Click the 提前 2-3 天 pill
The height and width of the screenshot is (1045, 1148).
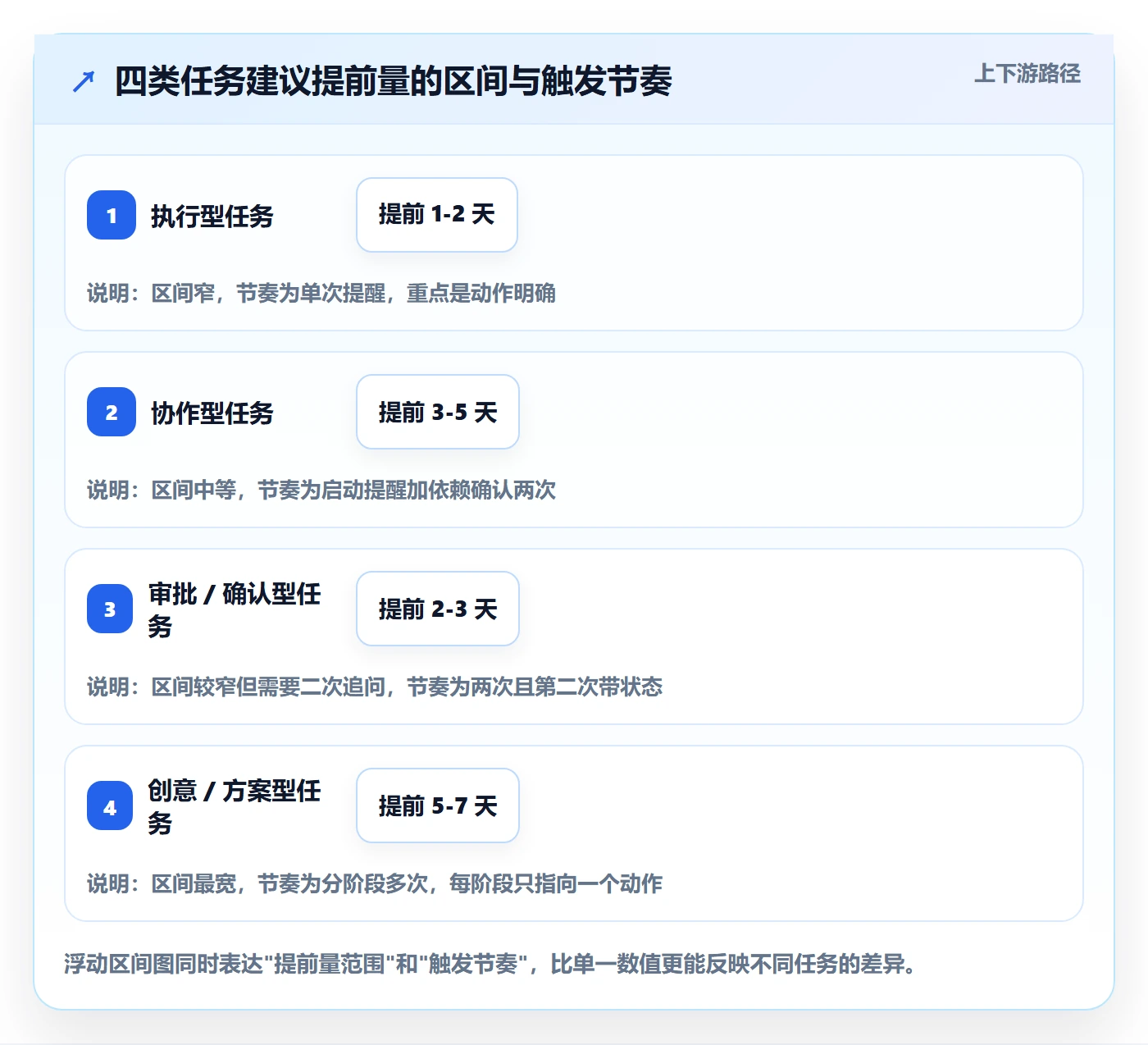point(438,609)
